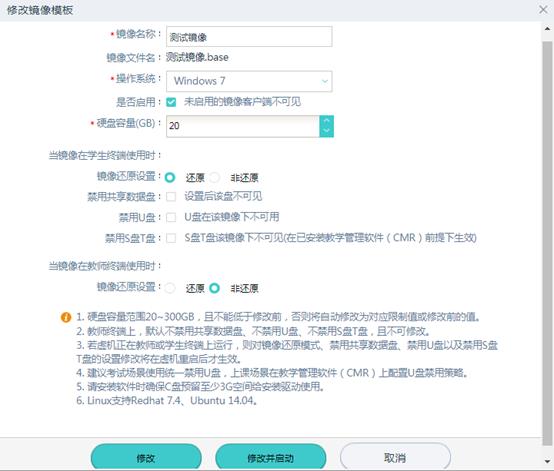
Task: Click the 修改并启动 button
Action: point(270,458)
